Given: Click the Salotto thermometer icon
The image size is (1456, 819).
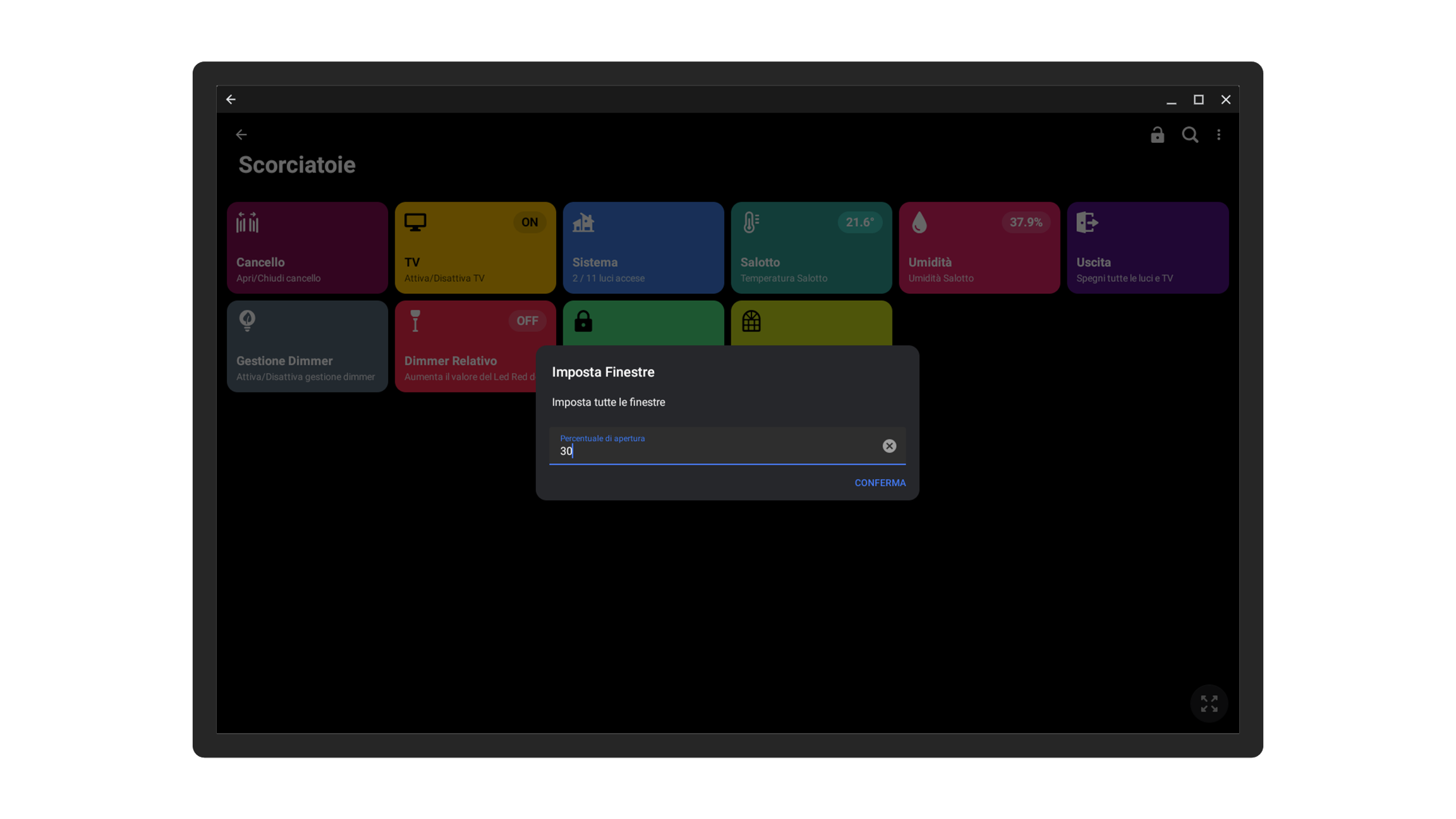Looking at the screenshot, I should pos(751,222).
